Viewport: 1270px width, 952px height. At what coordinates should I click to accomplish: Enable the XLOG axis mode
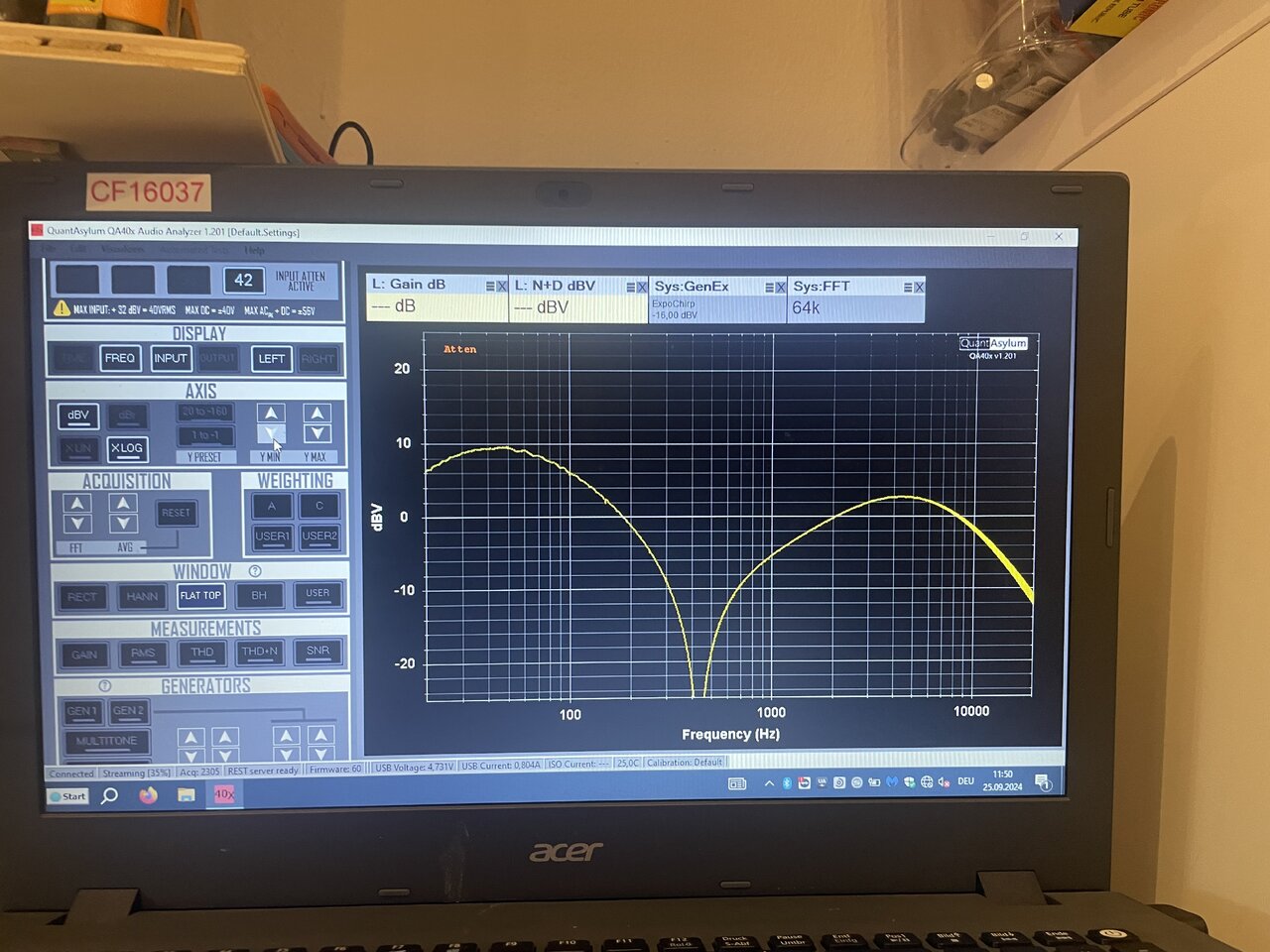click(x=126, y=448)
